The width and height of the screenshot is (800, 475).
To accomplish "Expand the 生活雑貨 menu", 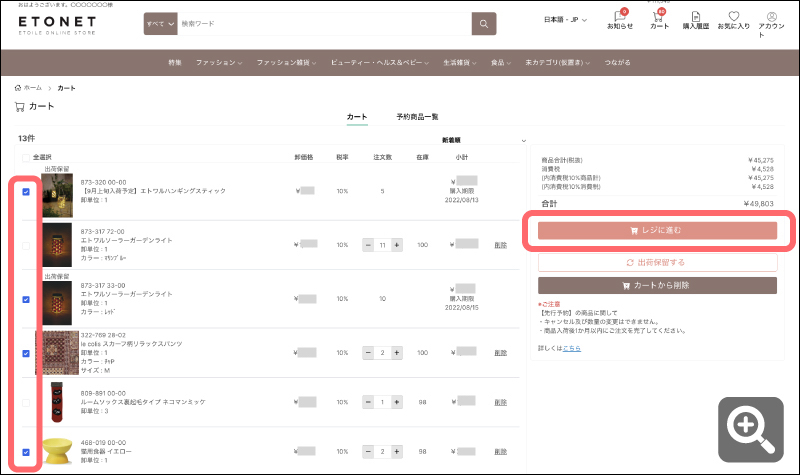I will pyautogui.click(x=460, y=63).
